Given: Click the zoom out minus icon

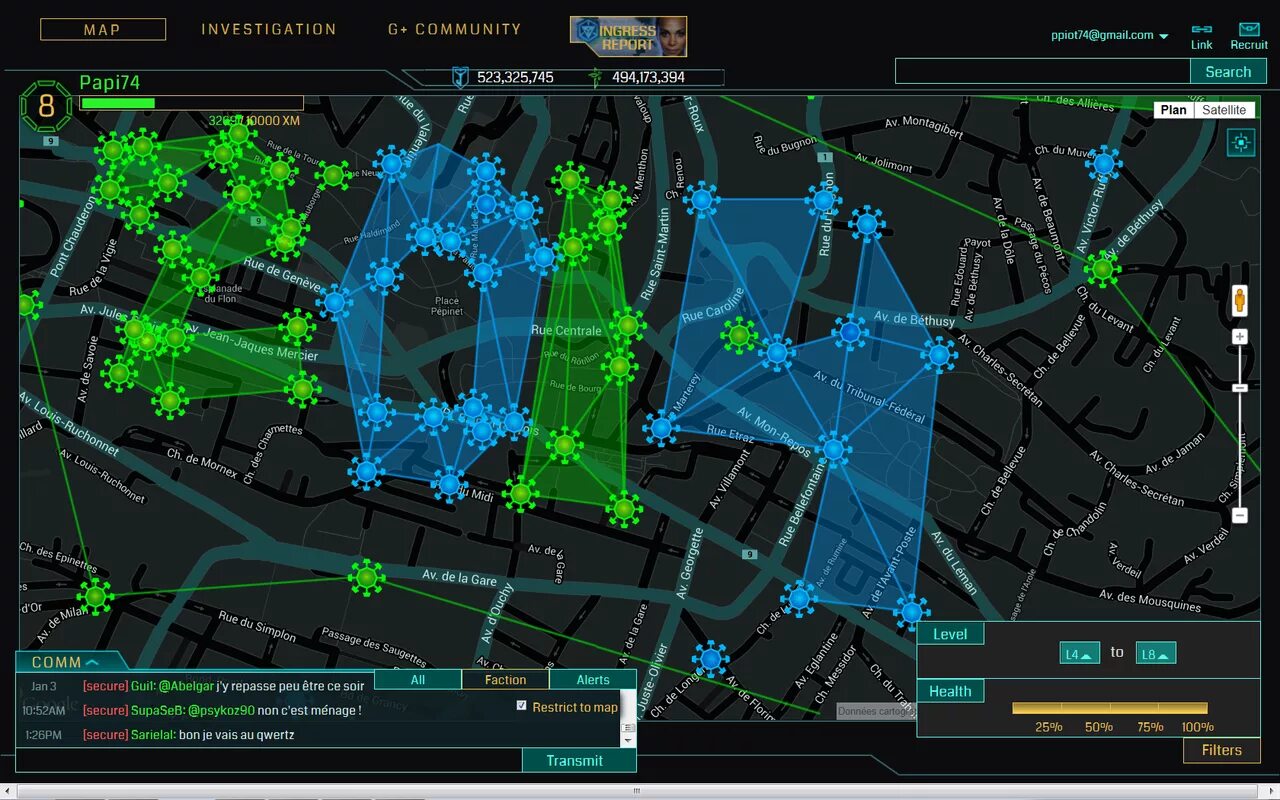Looking at the screenshot, I should click(1240, 516).
